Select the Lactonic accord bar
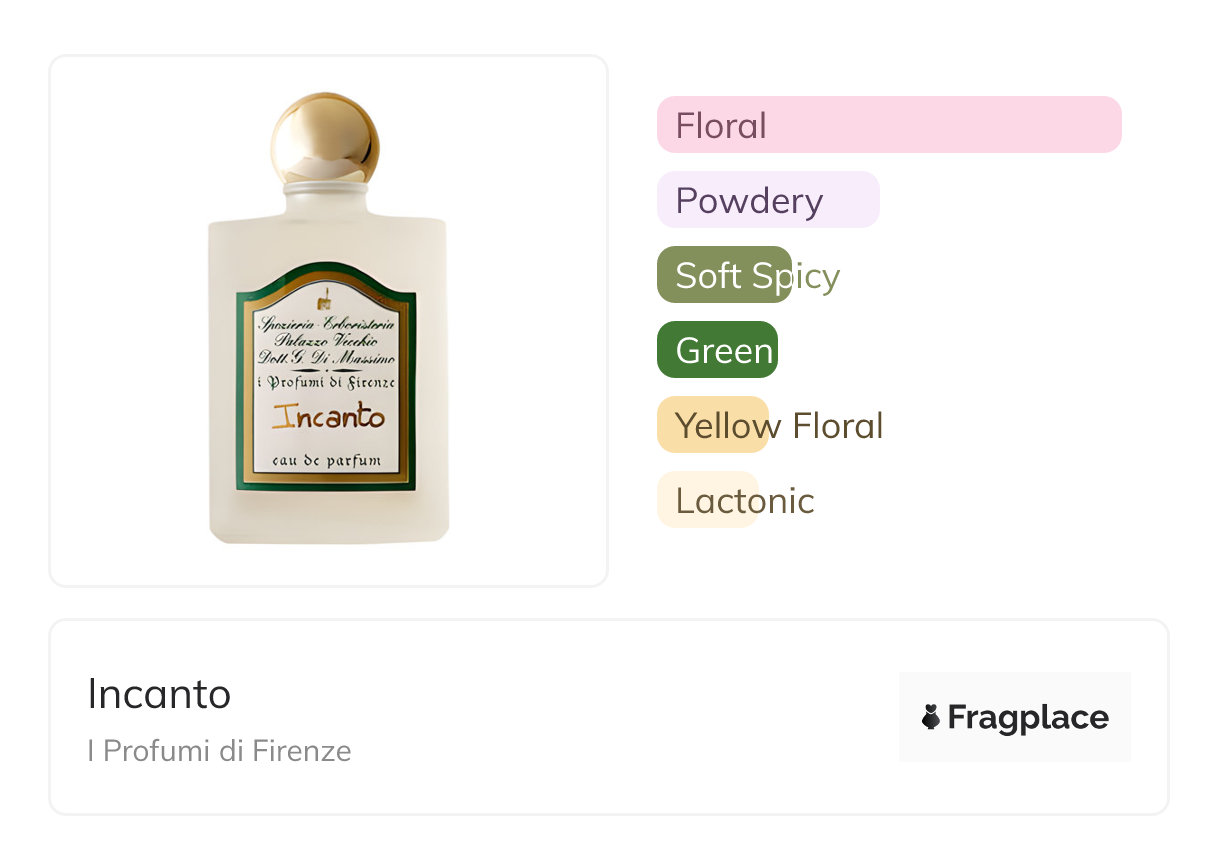The height and width of the screenshot is (864, 1218). click(707, 500)
